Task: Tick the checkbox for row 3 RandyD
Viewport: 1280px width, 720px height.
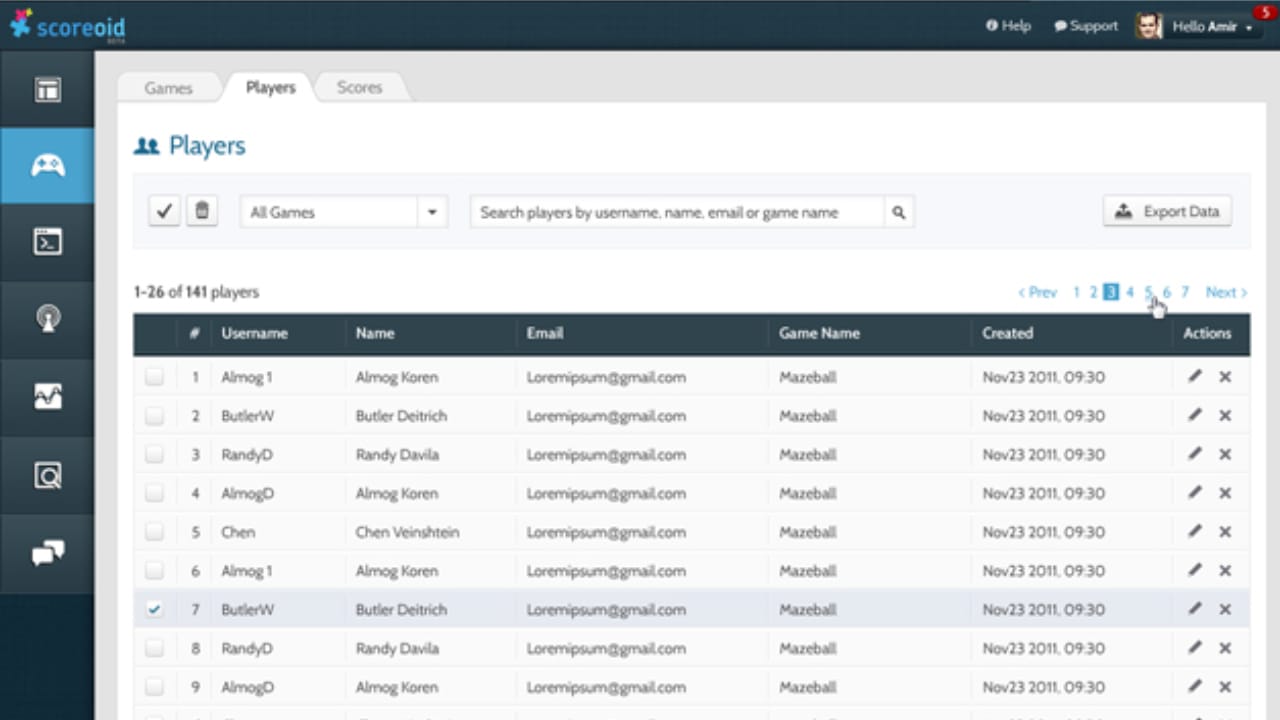Action: pos(154,455)
